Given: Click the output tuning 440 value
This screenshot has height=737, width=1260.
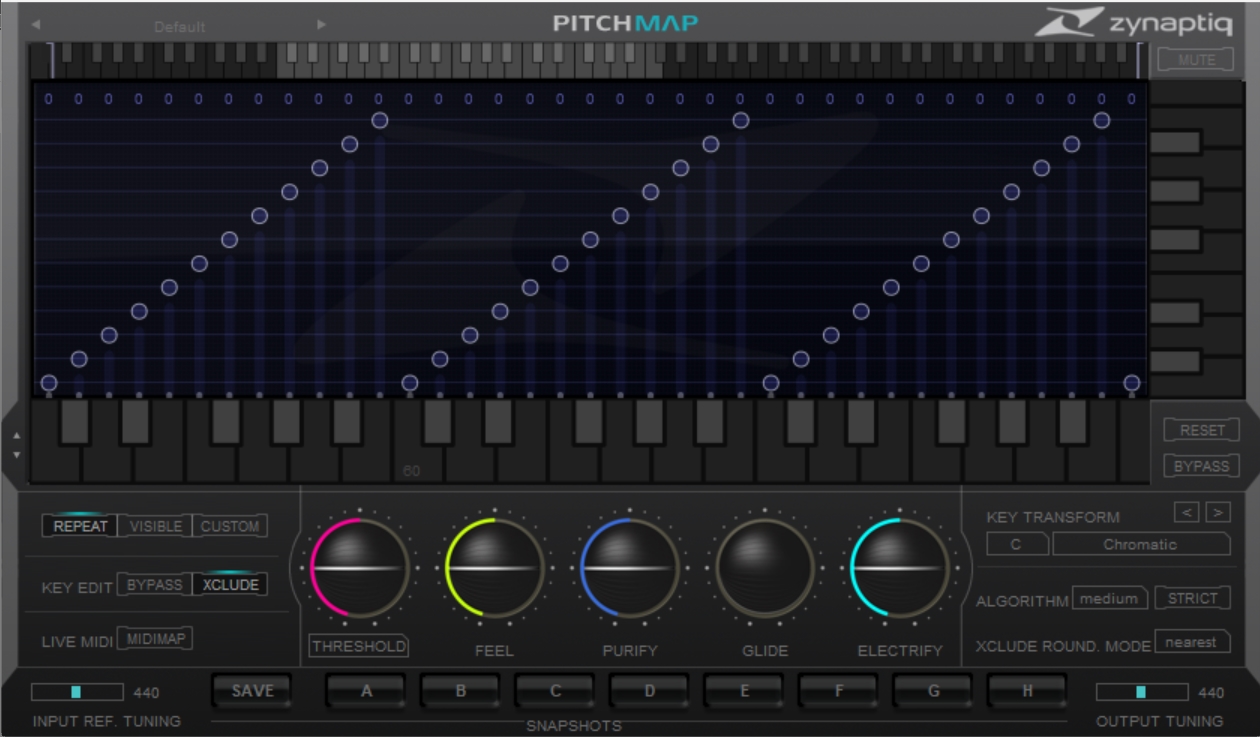Looking at the screenshot, I should coord(1211,692).
